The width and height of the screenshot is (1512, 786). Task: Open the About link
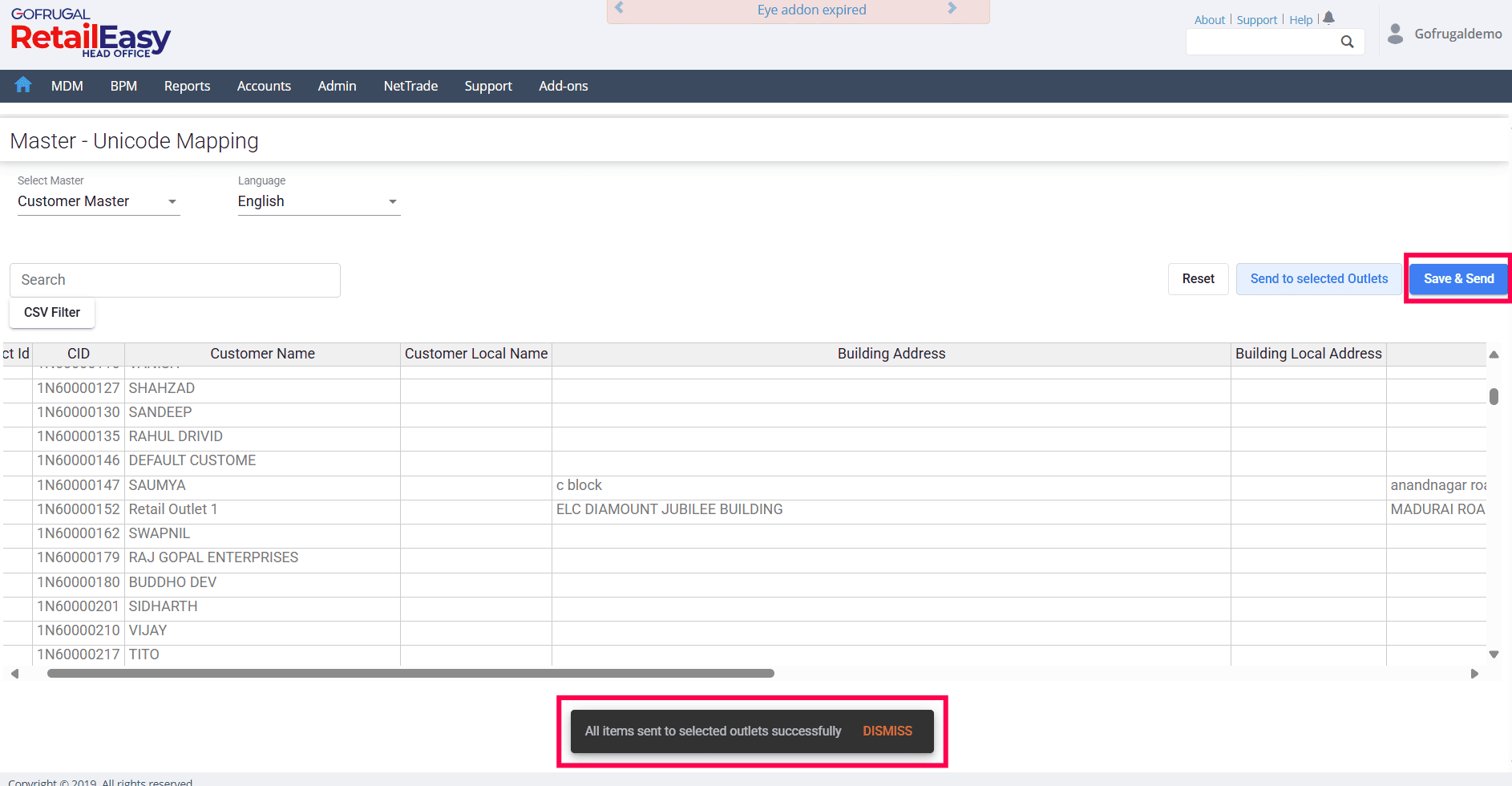[1210, 20]
